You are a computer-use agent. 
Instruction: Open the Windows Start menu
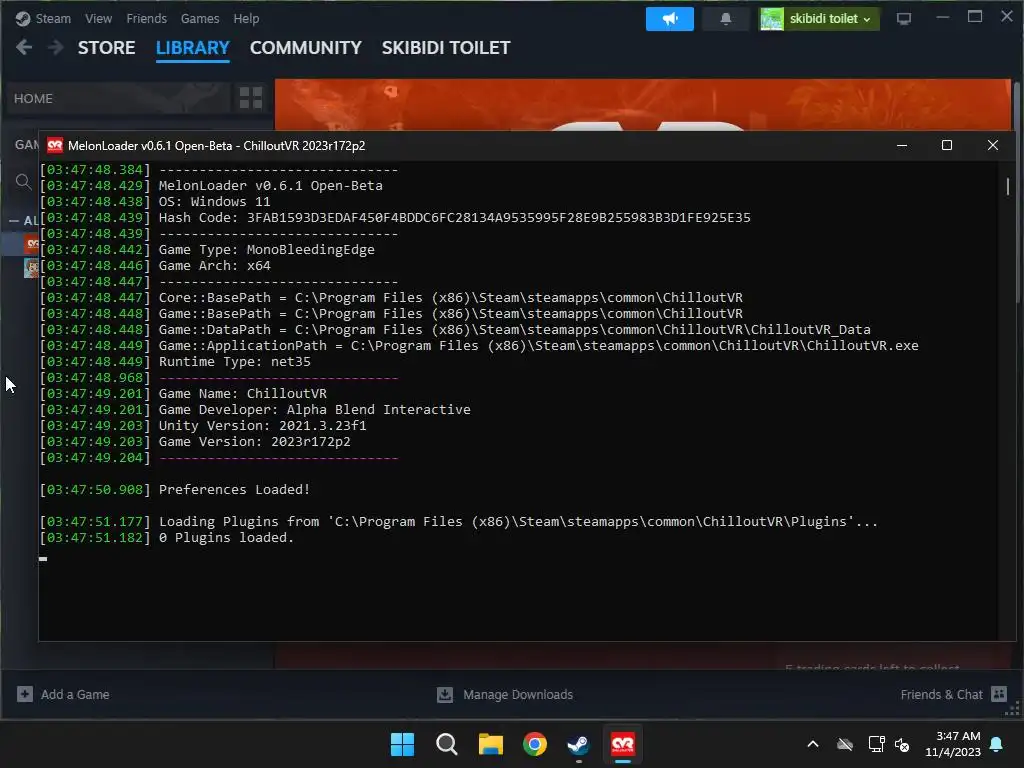pos(402,744)
